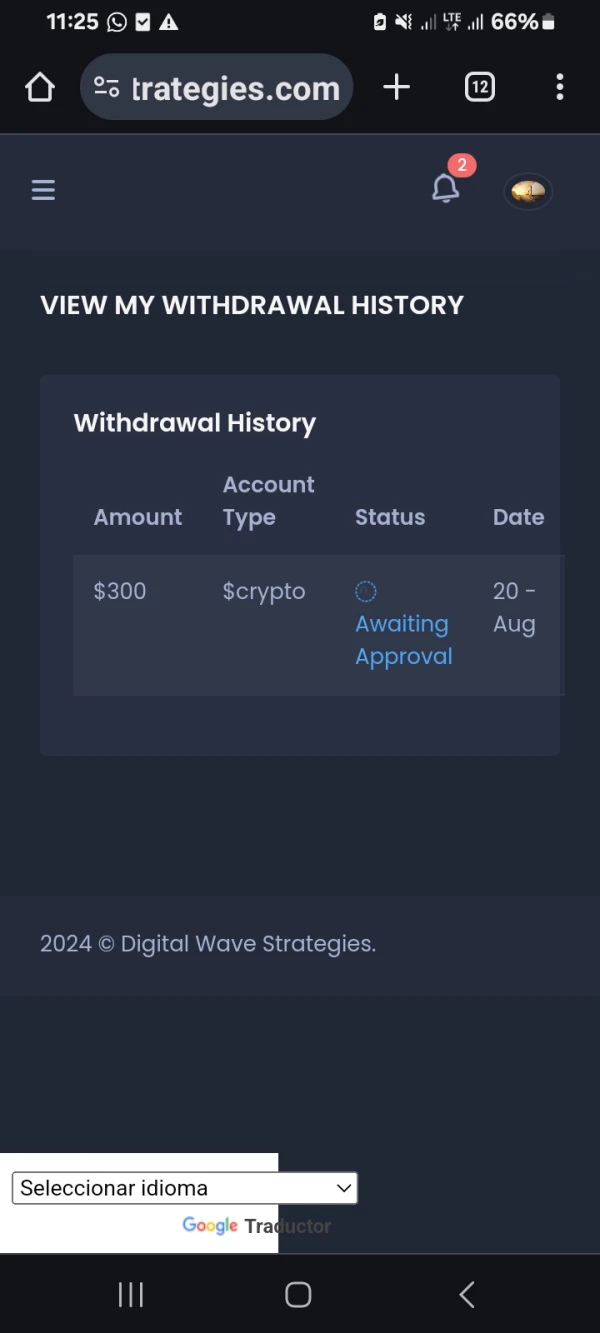The height and width of the screenshot is (1333, 600).
Task: Tap the browser home icon
Action: [40, 88]
